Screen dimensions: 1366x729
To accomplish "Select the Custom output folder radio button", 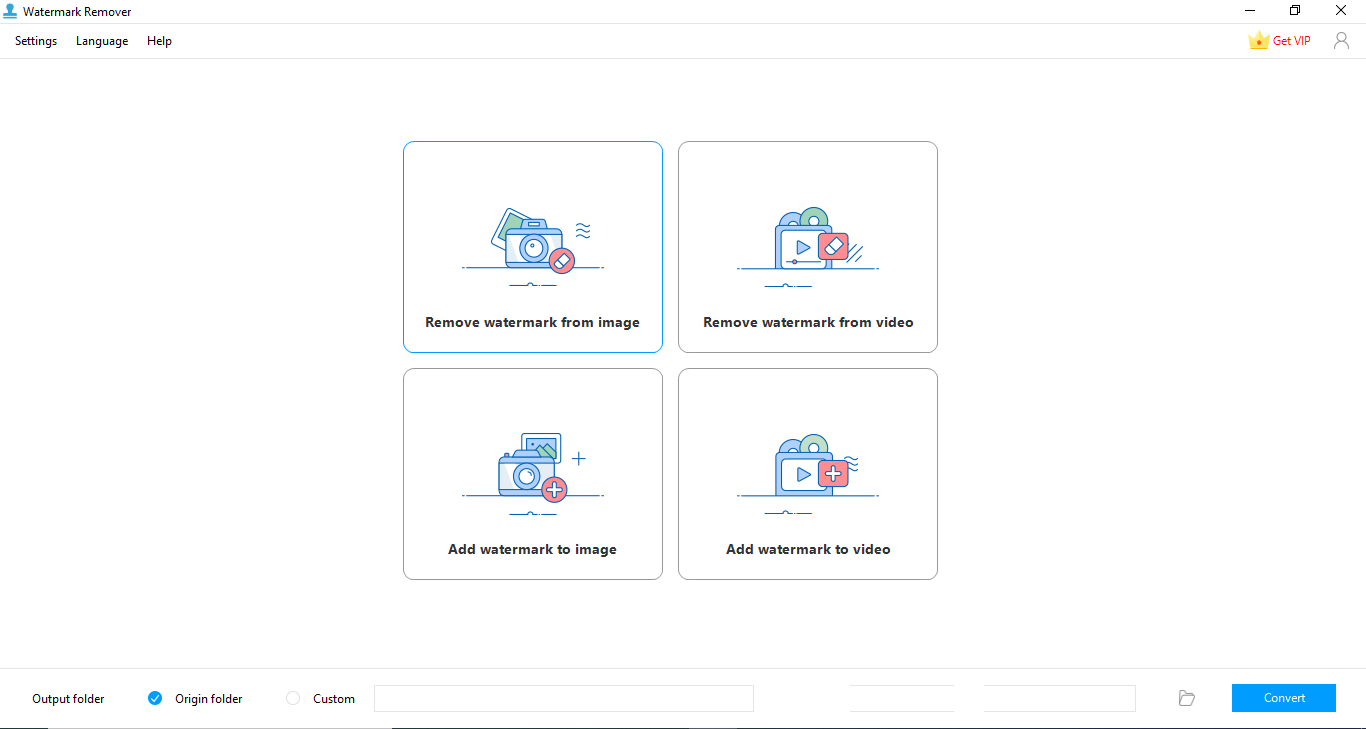I will [292, 698].
